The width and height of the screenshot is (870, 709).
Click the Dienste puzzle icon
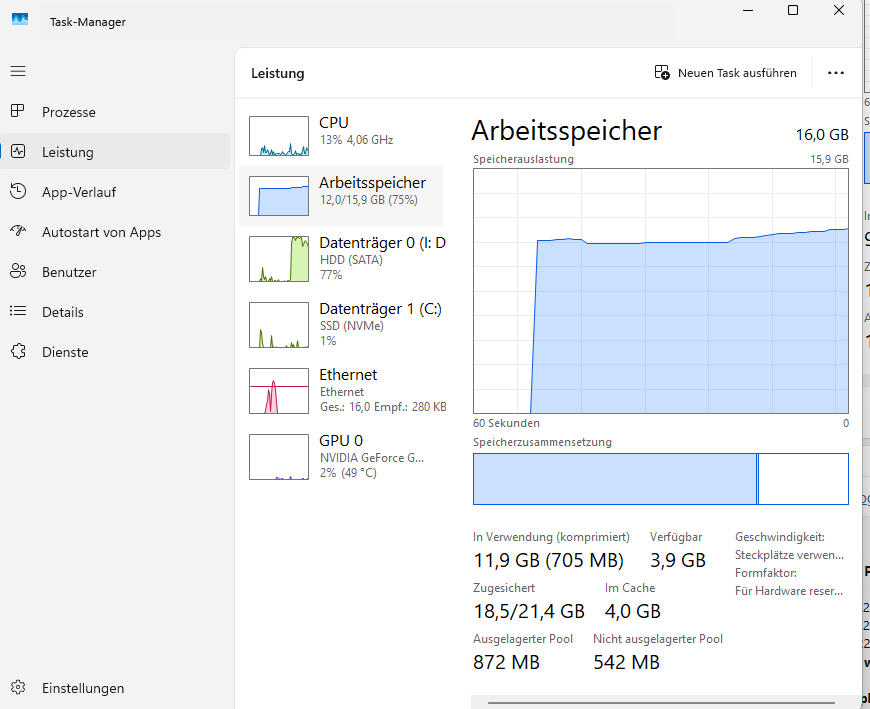(x=18, y=351)
